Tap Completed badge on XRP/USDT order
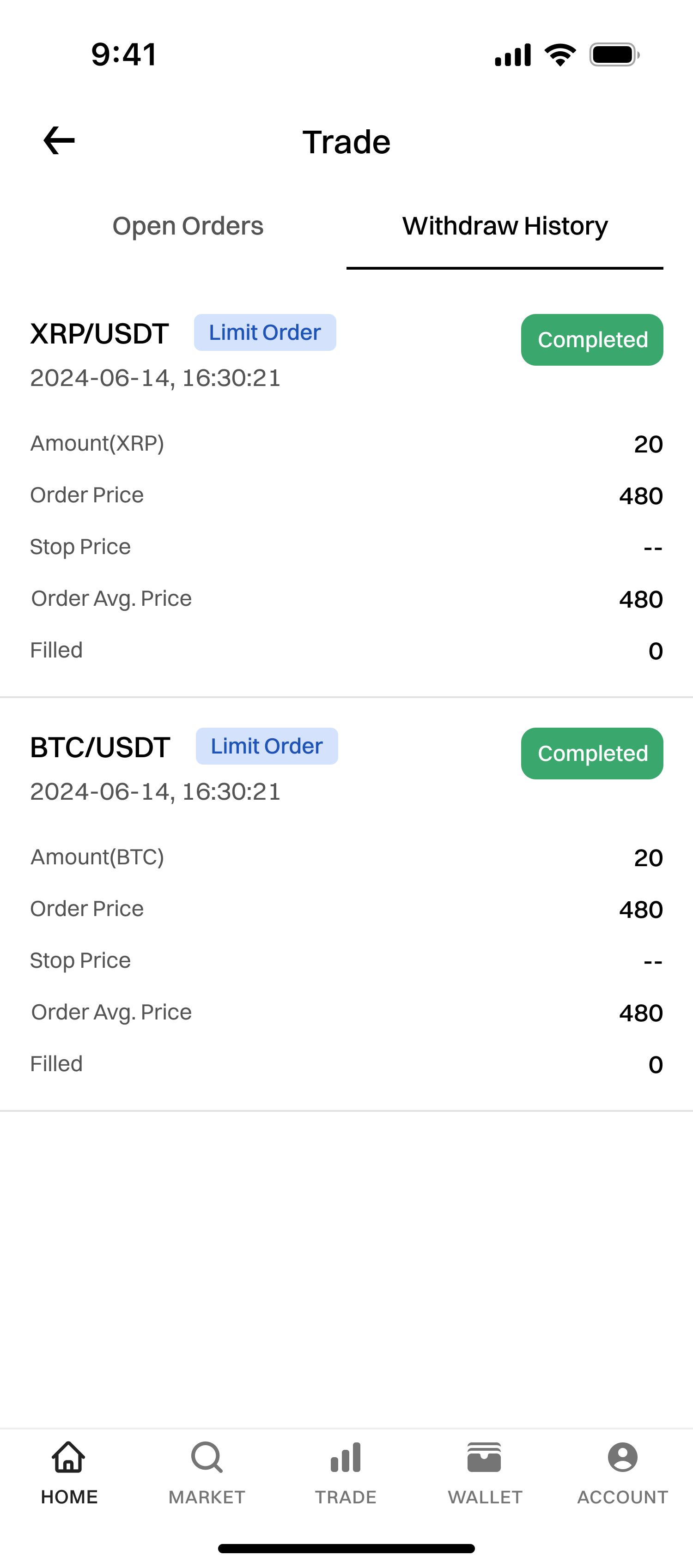This screenshot has width=693, height=1568. (x=592, y=340)
